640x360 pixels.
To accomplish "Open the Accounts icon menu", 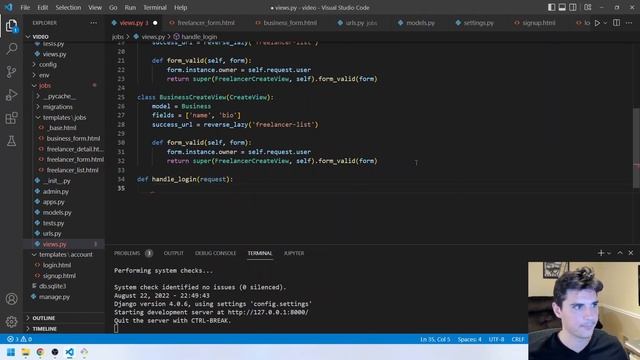I will point(11,299).
